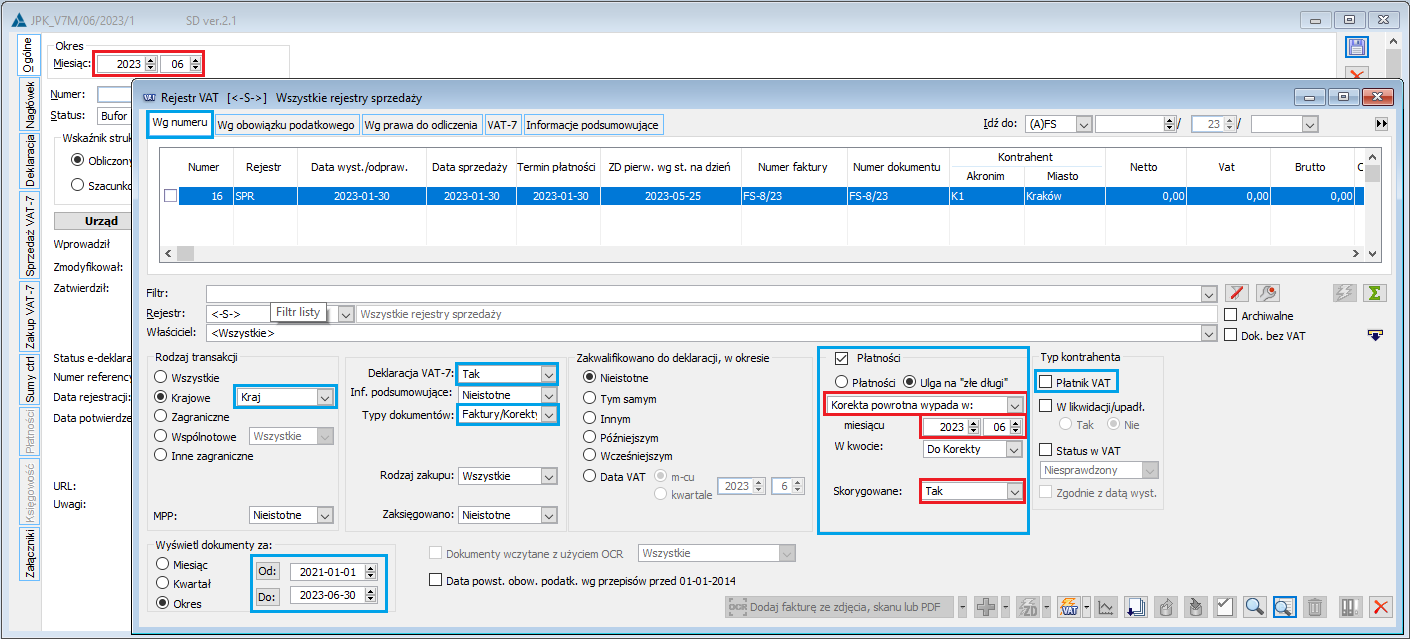Click the highlighted magnifier preview icon
The image size is (1410, 640).
tap(1285, 606)
